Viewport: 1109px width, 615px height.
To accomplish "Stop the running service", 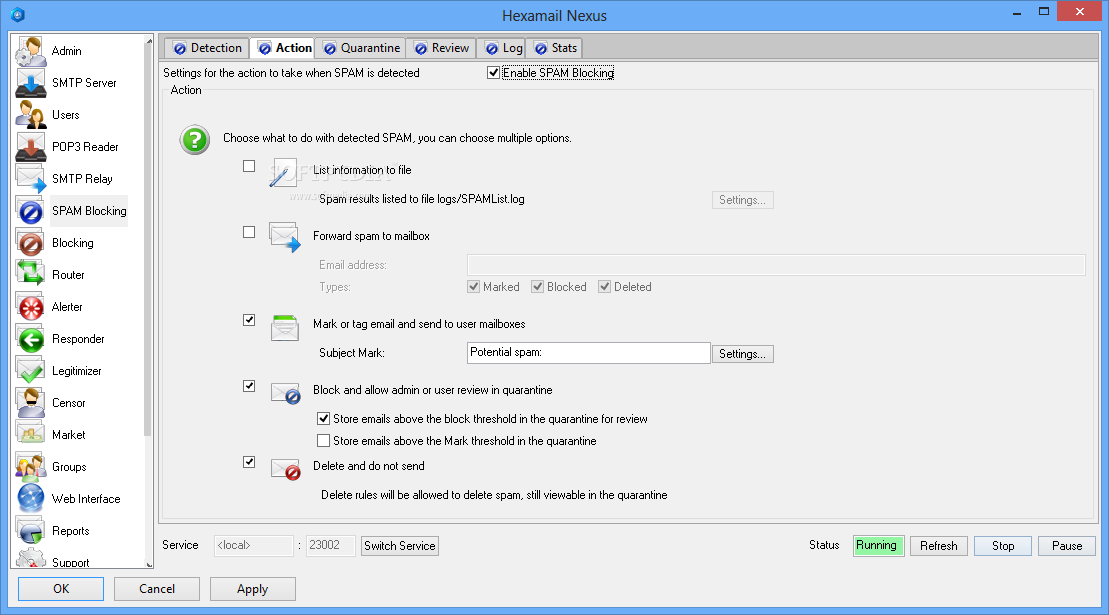I will pyautogui.click(x=1002, y=546).
